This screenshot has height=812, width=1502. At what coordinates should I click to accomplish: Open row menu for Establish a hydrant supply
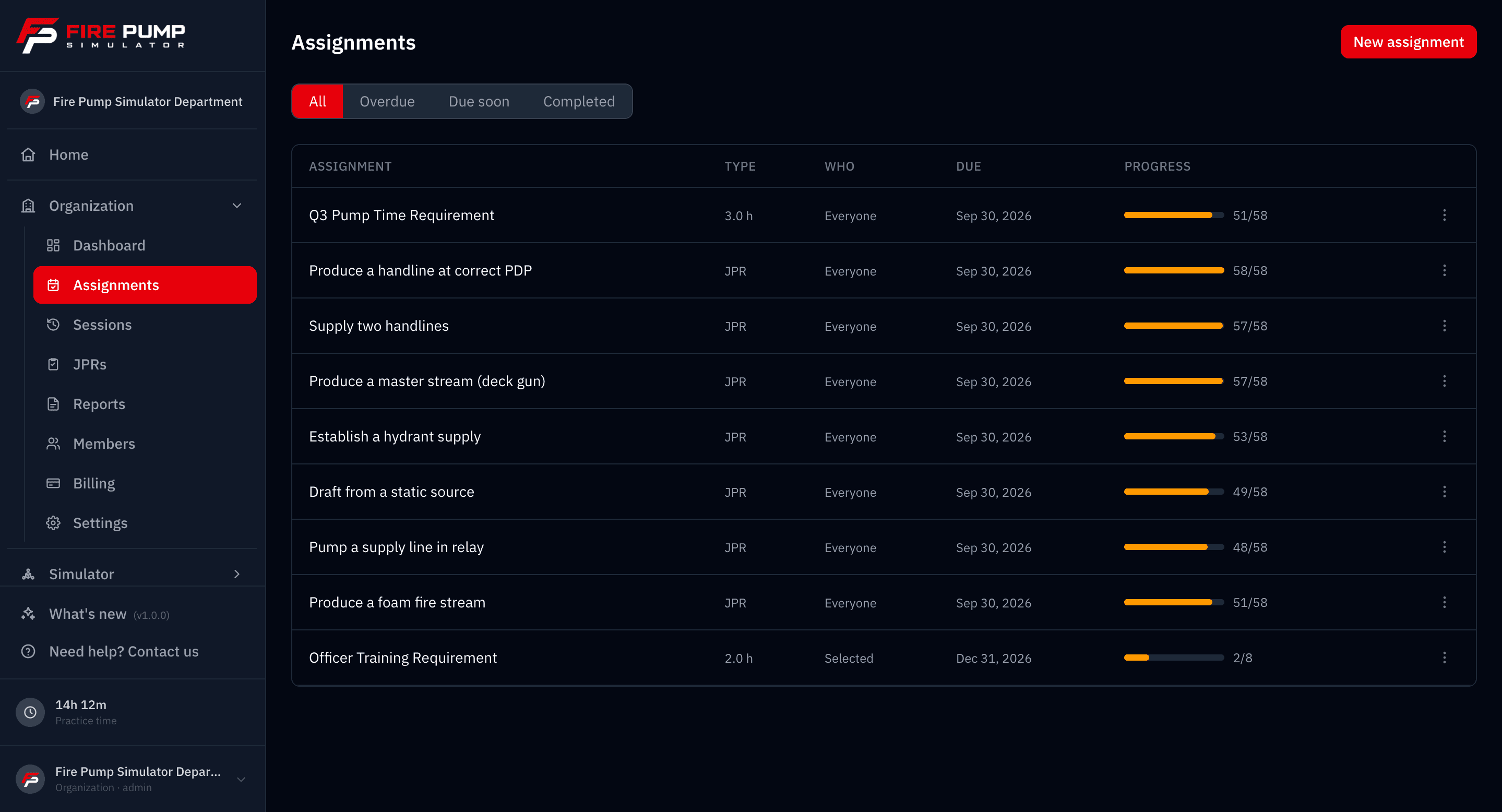tap(1444, 437)
